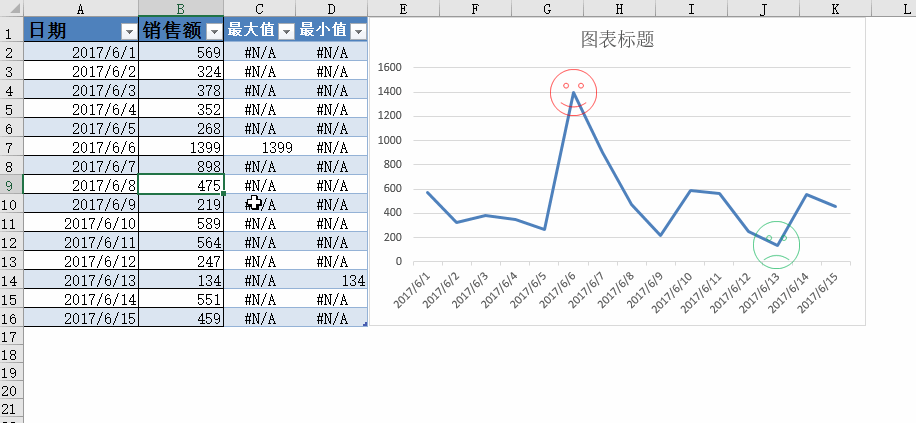The image size is (916, 423).
Task: Select cell with date 2017/6/6
Action: pyautogui.click(x=81, y=147)
